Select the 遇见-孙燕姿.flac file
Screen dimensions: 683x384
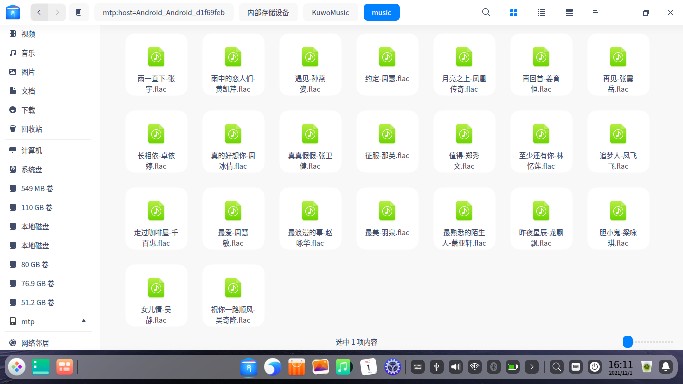tap(310, 64)
